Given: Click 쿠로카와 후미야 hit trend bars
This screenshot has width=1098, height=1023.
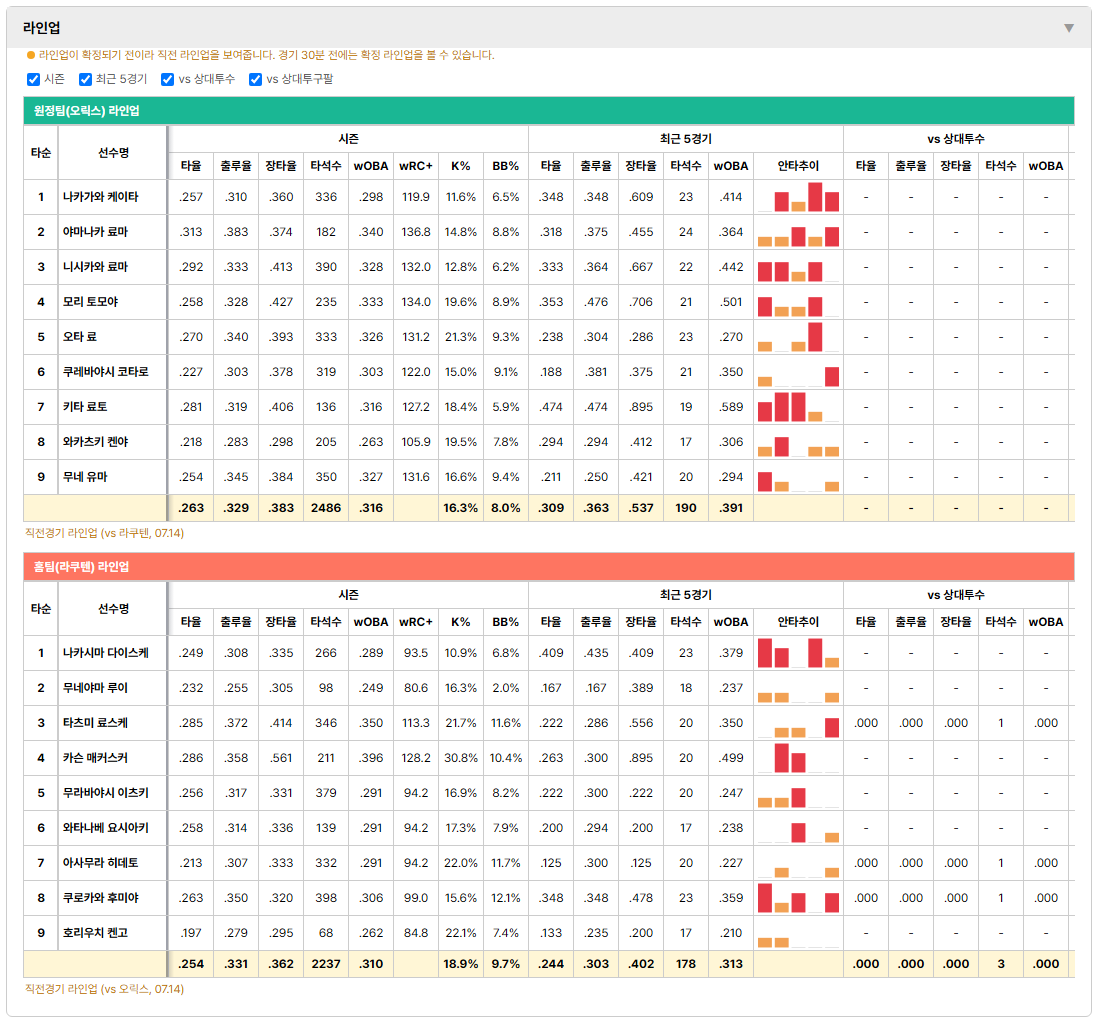Looking at the screenshot, I should pyautogui.click(x=798, y=898).
